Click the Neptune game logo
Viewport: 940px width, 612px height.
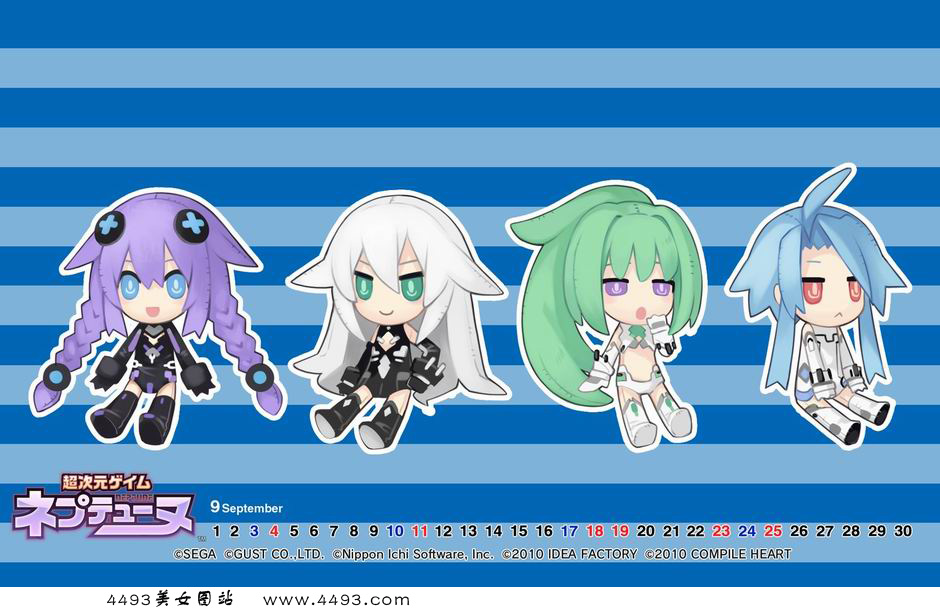103,505
